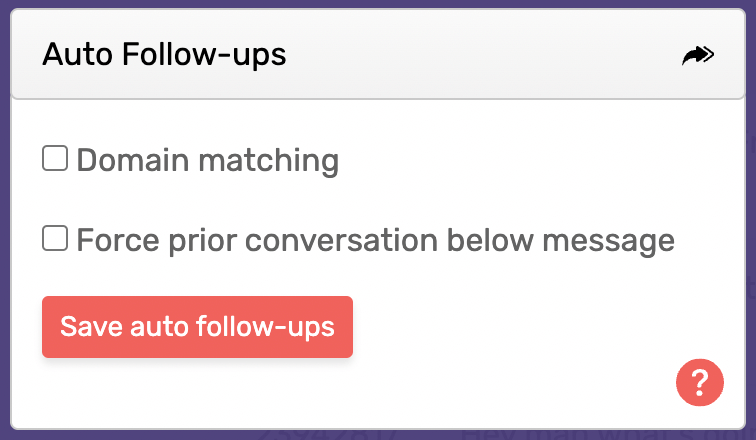This screenshot has height=440, width=756.
Task: Collapse the Auto Follow-ups panel header bar
Action: pyautogui.click(x=378, y=54)
